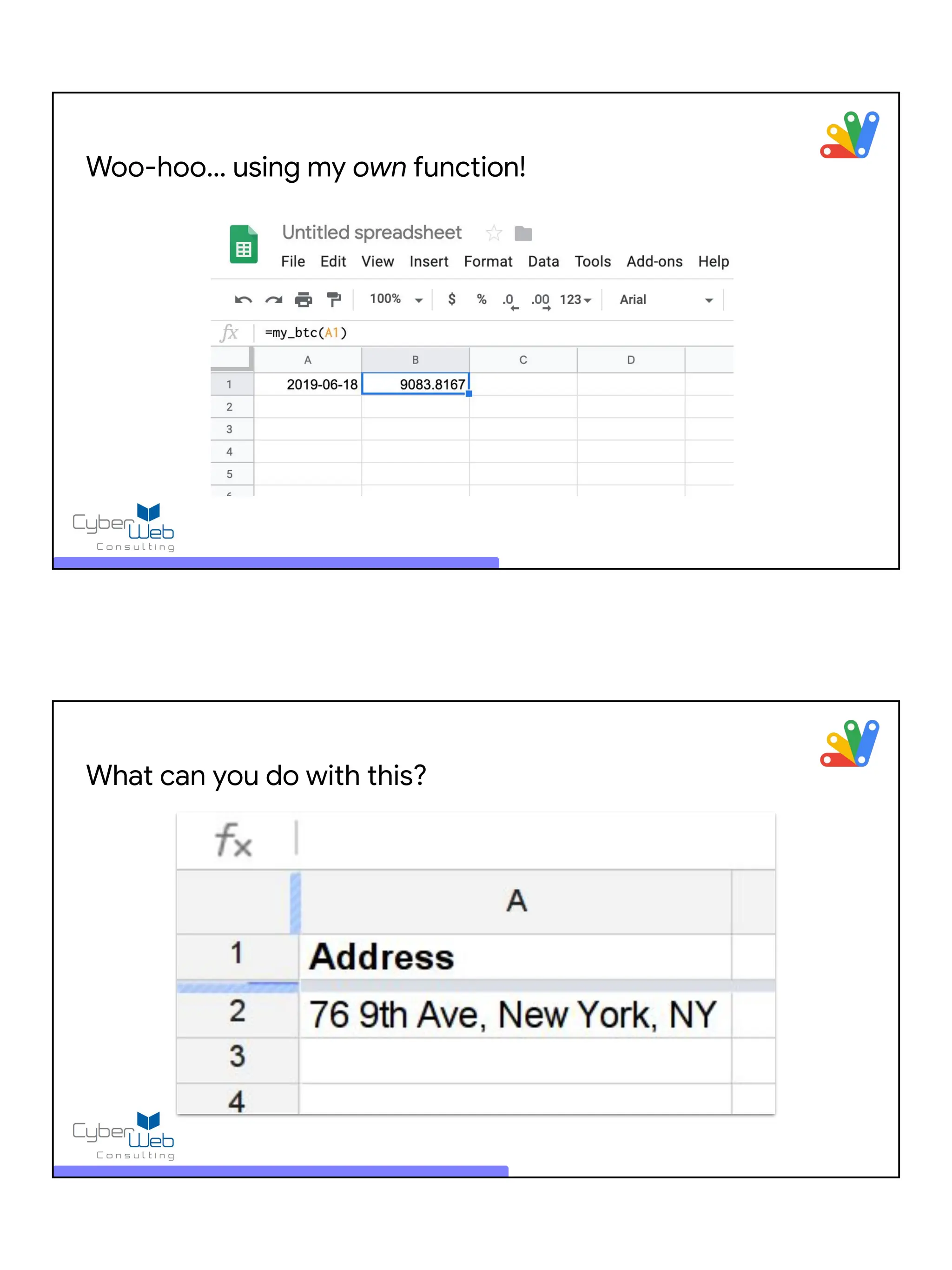
Task: Open the move-to-folder icon
Action: [x=523, y=233]
